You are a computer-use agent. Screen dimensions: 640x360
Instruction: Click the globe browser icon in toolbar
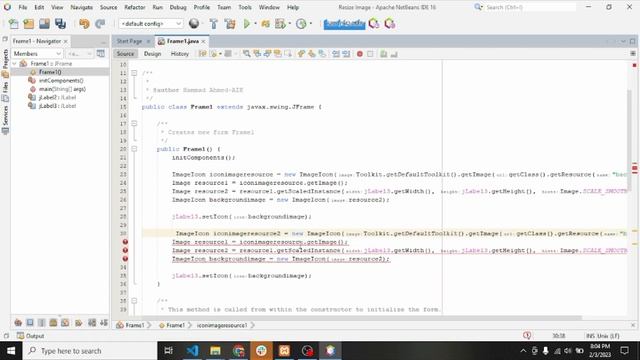coord(194,24)
